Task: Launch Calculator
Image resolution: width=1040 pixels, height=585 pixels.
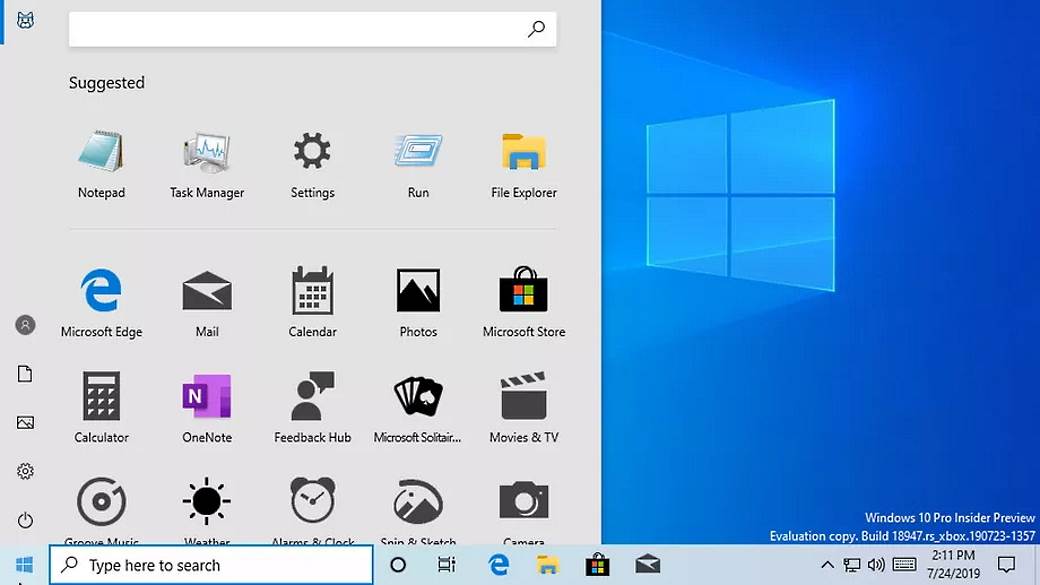Action: 101,400
